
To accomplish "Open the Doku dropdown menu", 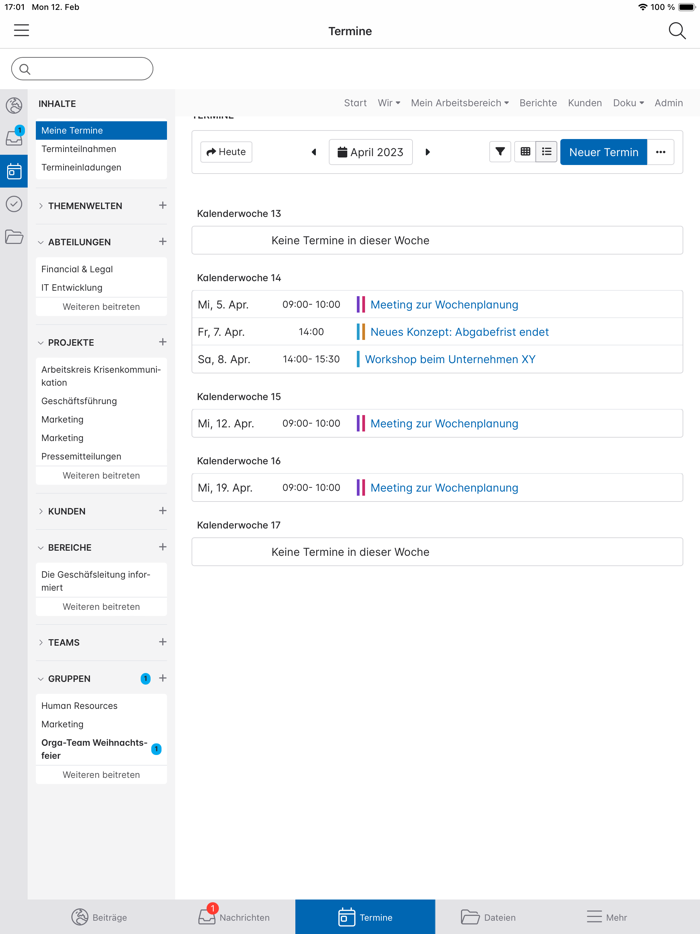I will (x=629, y=103).
